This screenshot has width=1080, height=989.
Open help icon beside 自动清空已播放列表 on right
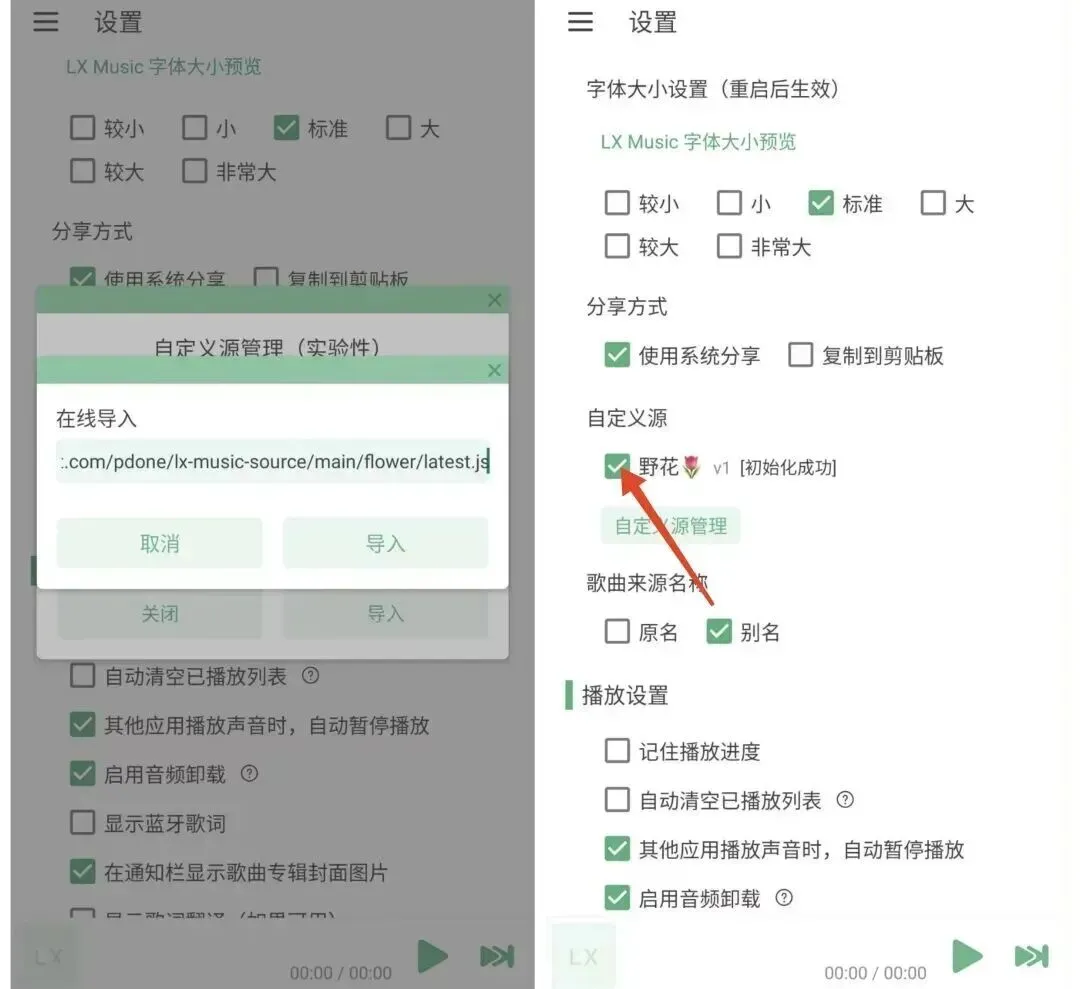coord(845,800)
